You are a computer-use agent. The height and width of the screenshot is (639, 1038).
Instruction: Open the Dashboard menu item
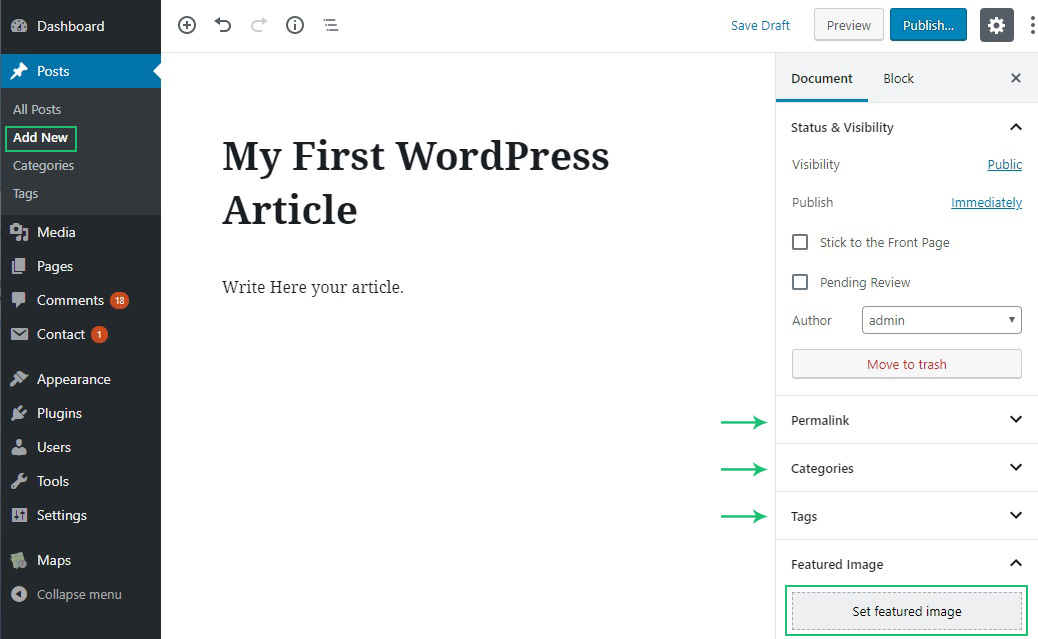click(71, 26)
